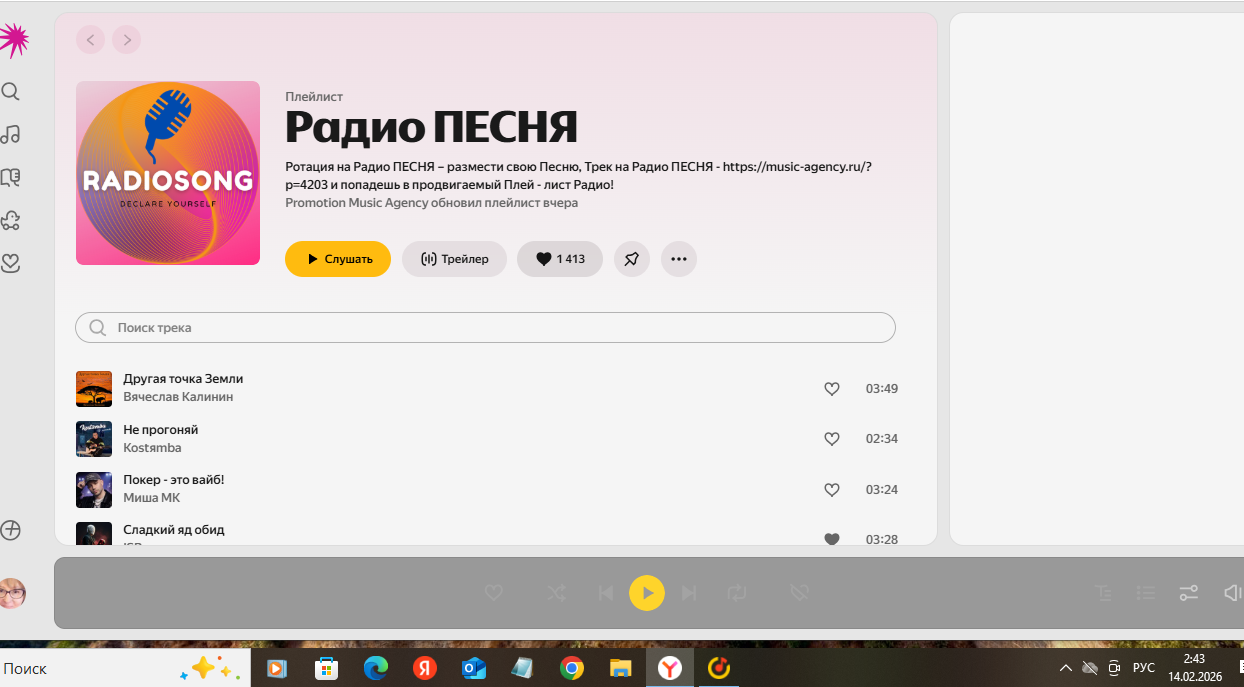1244x687 pixels.
Task: Pin the playlist with the pin icon
Action: 631,259
